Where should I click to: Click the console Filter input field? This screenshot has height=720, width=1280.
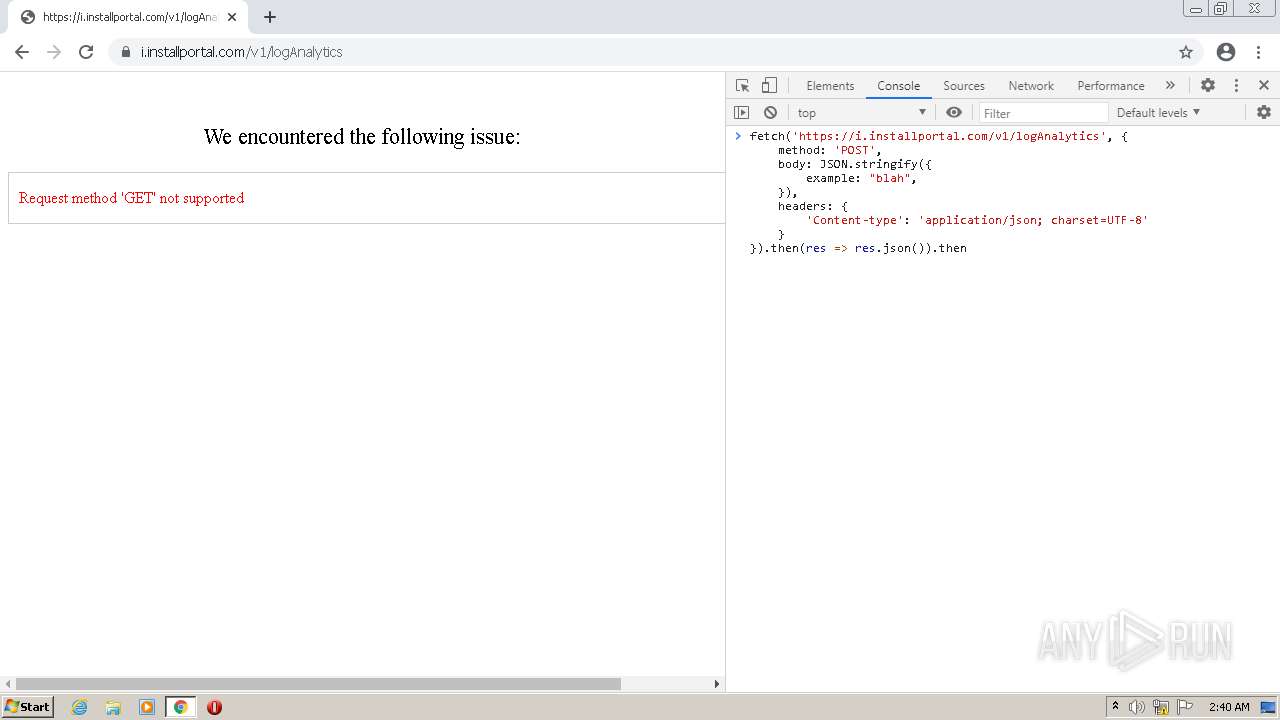[1043, 113]
